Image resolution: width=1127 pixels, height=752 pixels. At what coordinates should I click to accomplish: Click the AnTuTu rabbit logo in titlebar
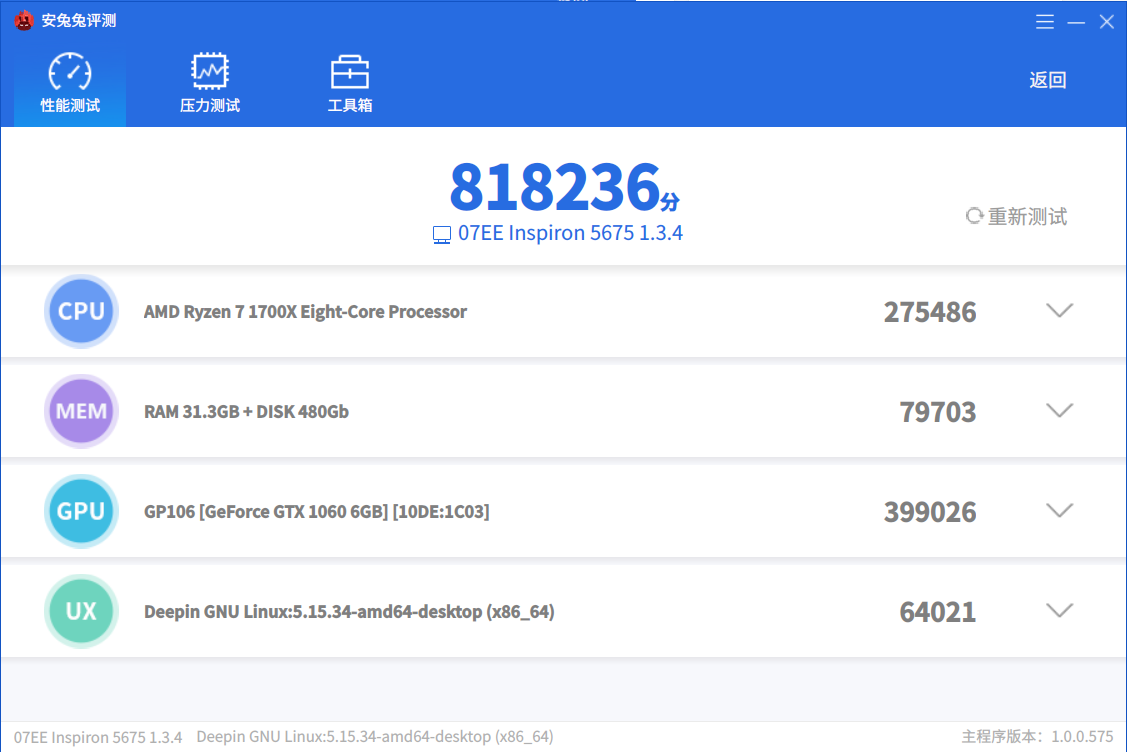tap(23, 20)
